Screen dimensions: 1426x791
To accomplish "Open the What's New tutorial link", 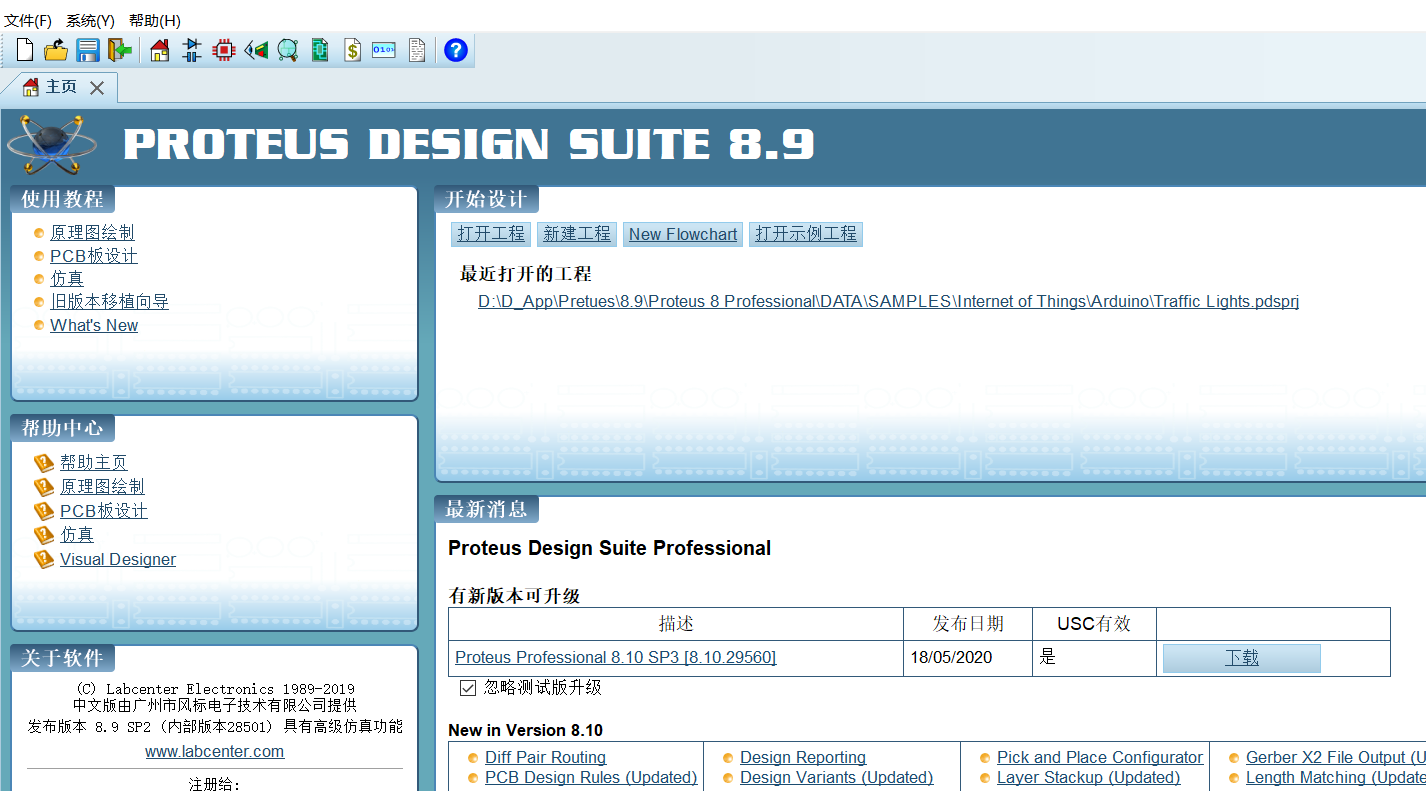I will pyautogui.click(x=94, y=325).
